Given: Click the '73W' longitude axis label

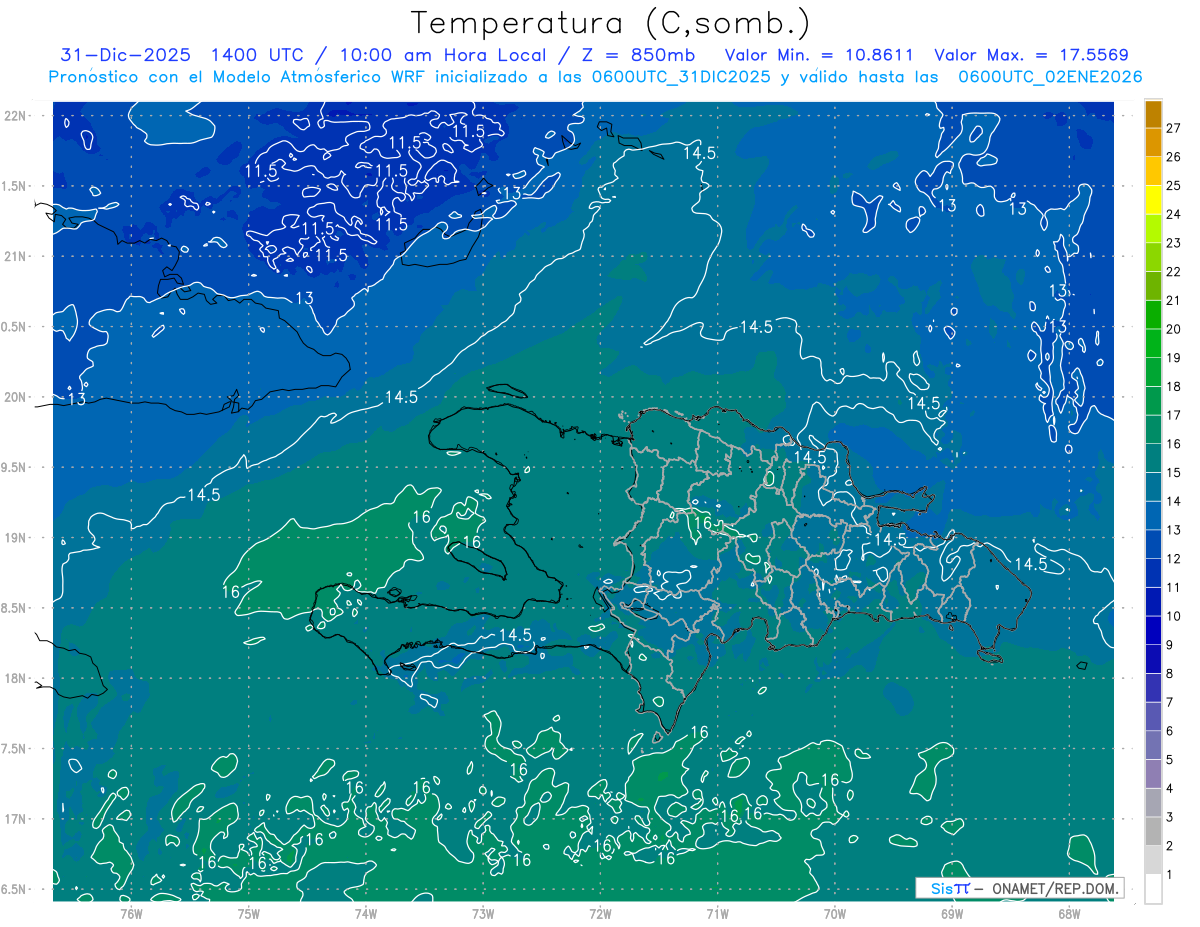Looking at the screenshot, I should 483,913.
